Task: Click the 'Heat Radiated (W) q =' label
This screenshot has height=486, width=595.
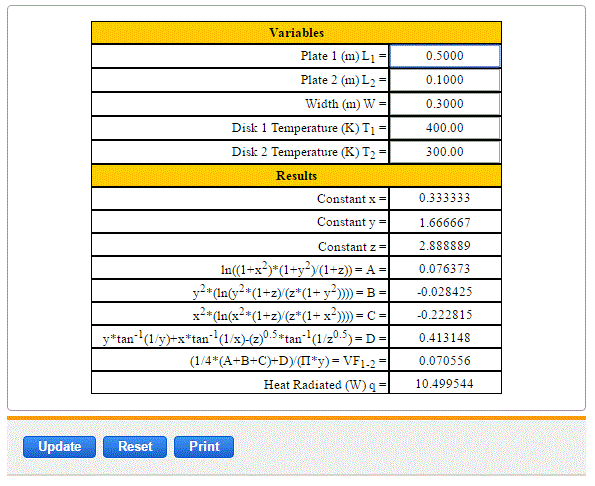Action: tap(325, 385)
